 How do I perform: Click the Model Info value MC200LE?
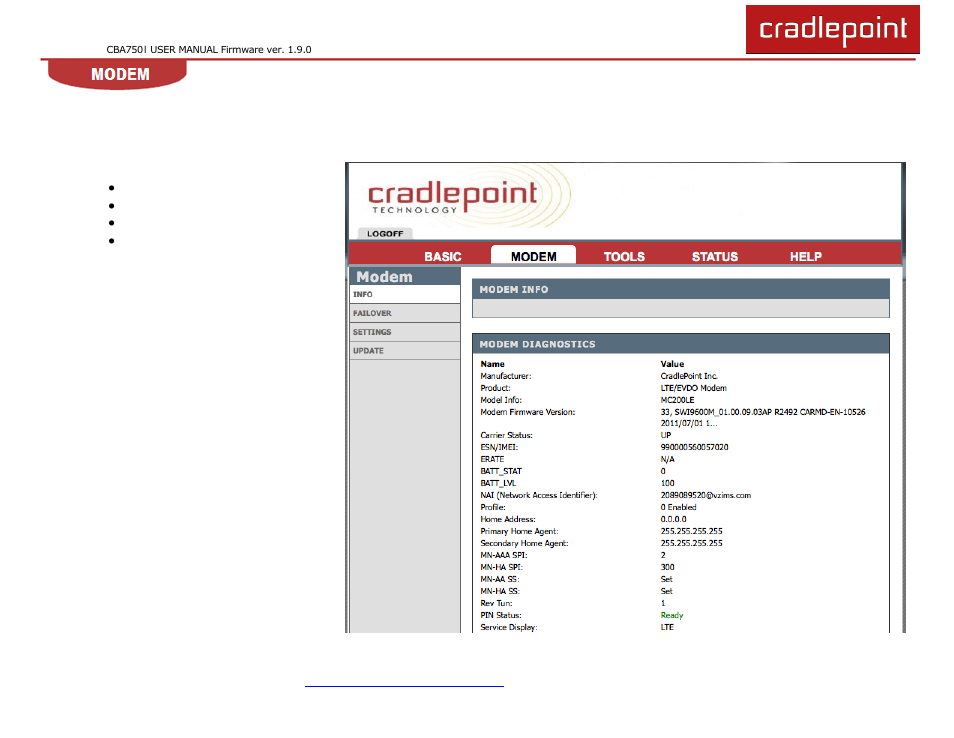coord(677,400)
